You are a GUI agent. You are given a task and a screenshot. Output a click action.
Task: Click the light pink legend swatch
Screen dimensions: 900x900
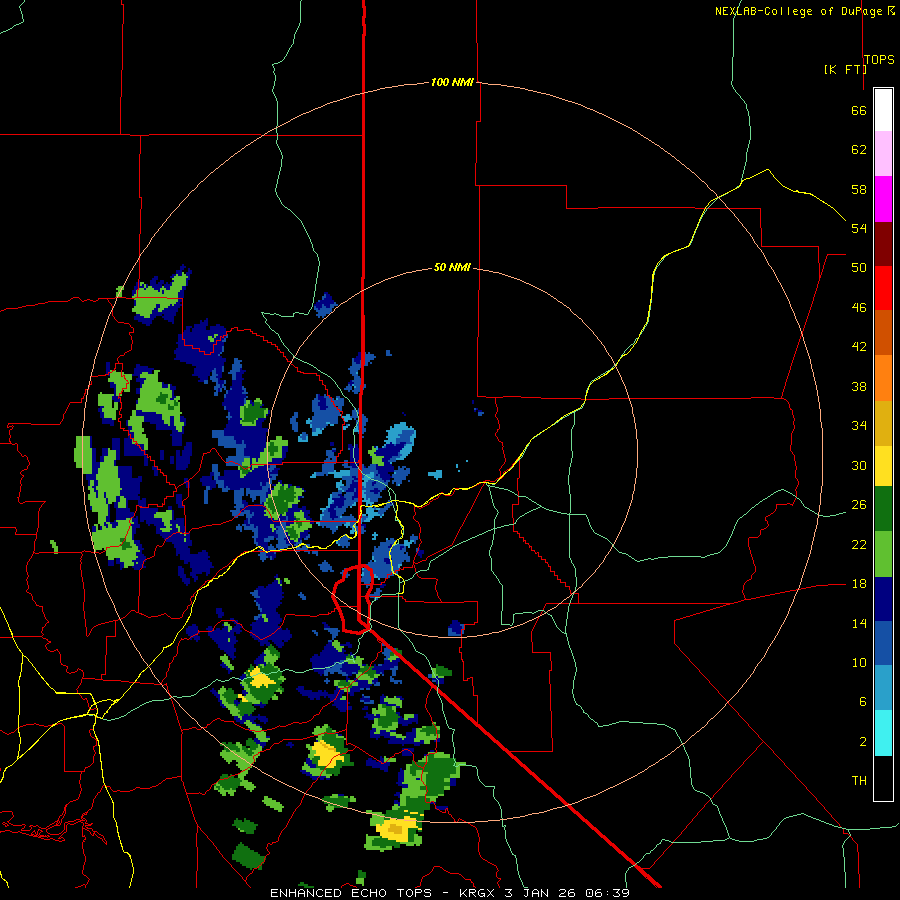[883, 153]
